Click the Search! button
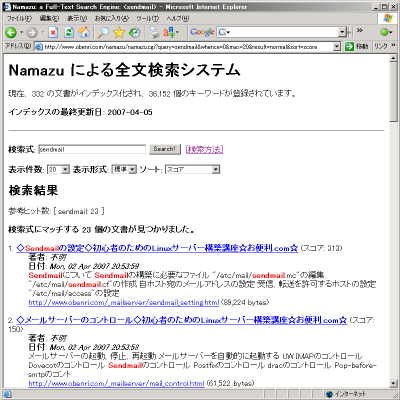400x400 pixels. click(x=165, y=149)
